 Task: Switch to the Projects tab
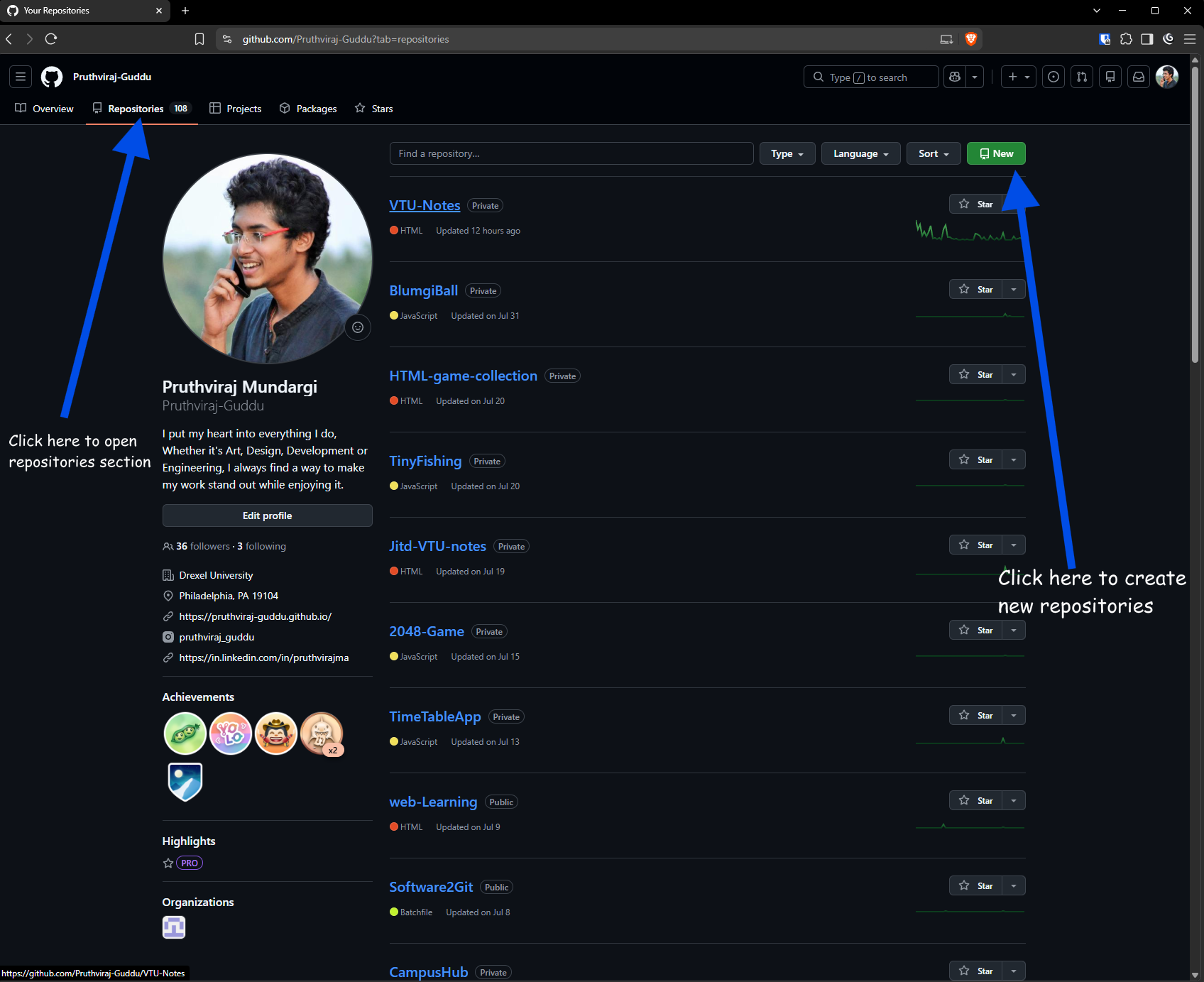point(236,109)
